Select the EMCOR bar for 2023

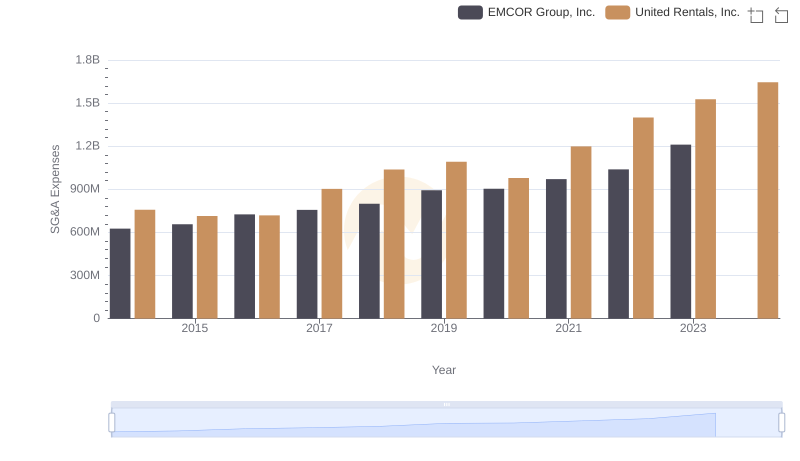[681, 232]
